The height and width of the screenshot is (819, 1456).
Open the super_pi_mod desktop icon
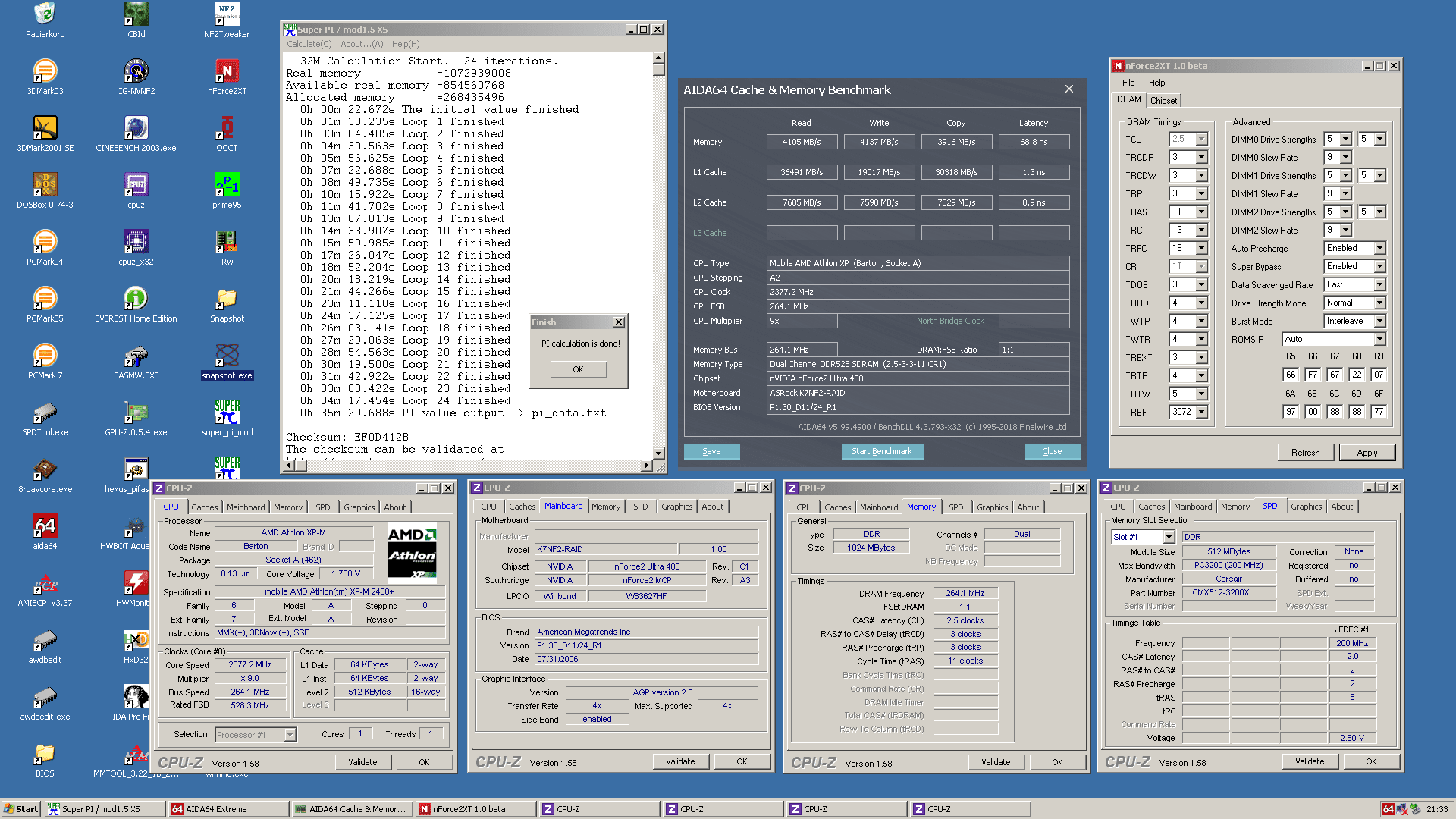click(227, 419)
